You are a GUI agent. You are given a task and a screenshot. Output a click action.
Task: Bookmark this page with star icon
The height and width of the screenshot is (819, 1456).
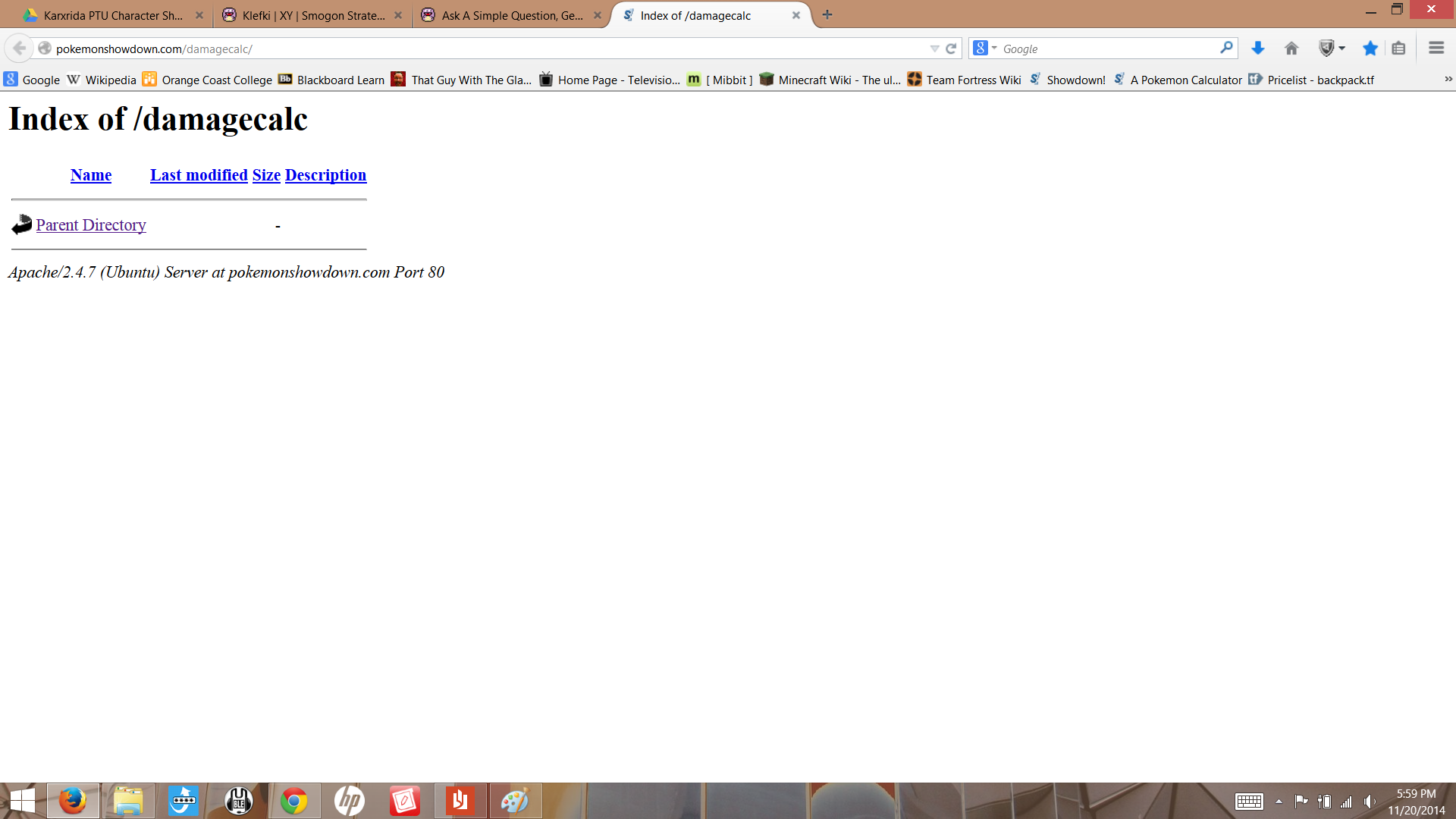tap(1370, 49)
